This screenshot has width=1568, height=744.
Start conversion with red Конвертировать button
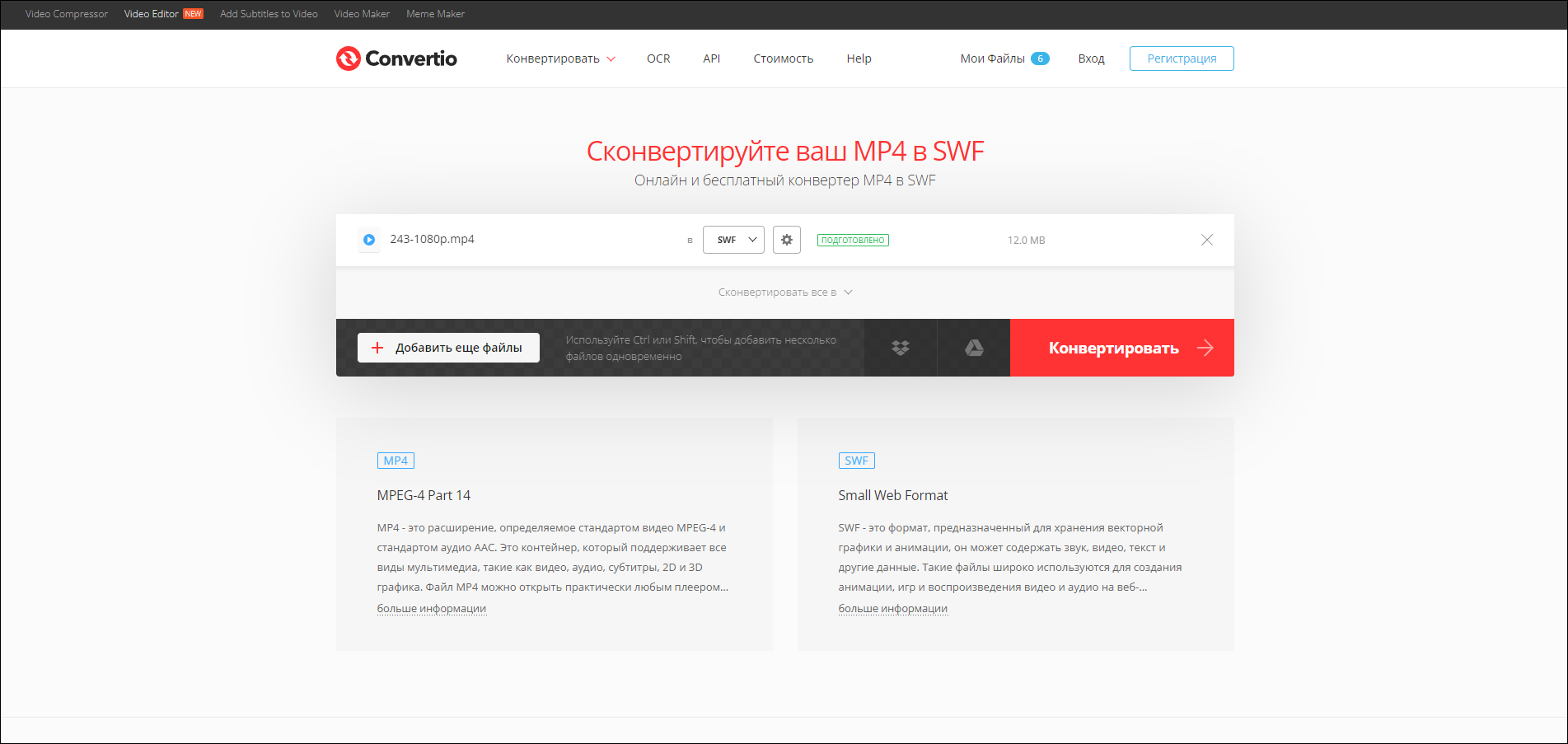point(1122,348)
